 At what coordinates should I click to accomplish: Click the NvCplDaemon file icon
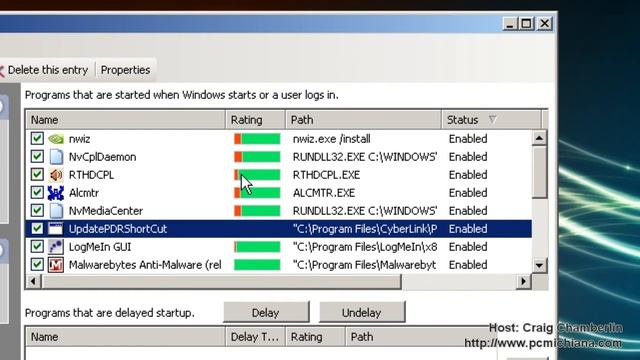56,157
